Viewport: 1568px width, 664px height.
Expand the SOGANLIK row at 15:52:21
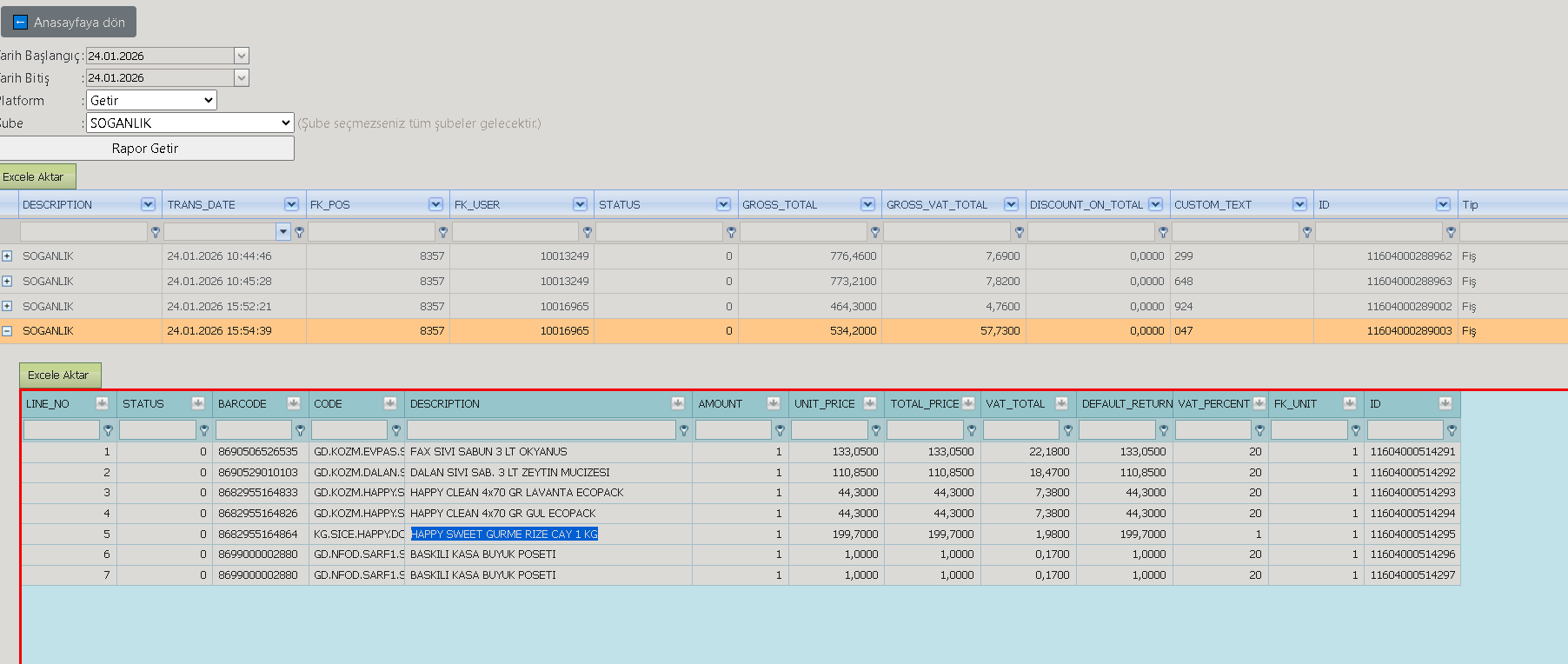point(7,306)
